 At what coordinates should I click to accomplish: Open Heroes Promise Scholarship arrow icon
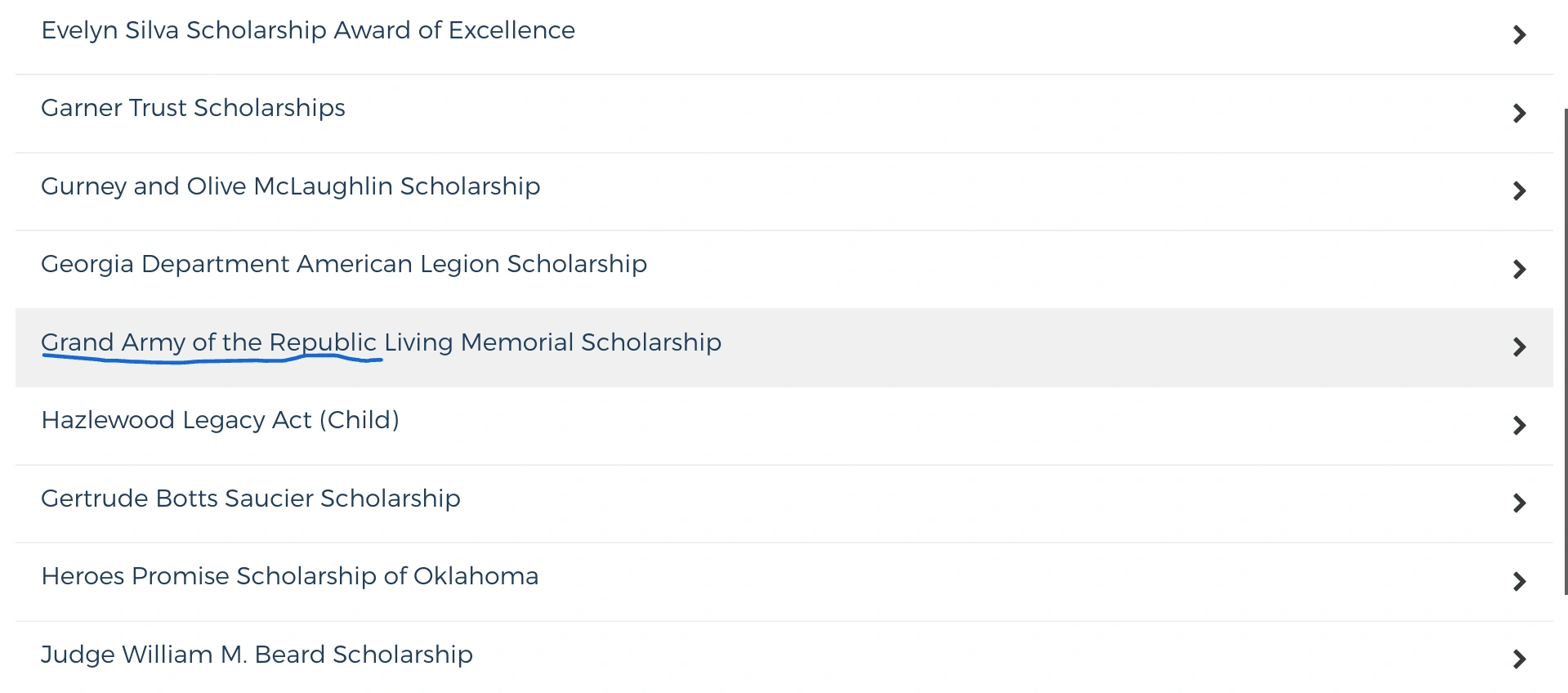tap(1519, 581)
